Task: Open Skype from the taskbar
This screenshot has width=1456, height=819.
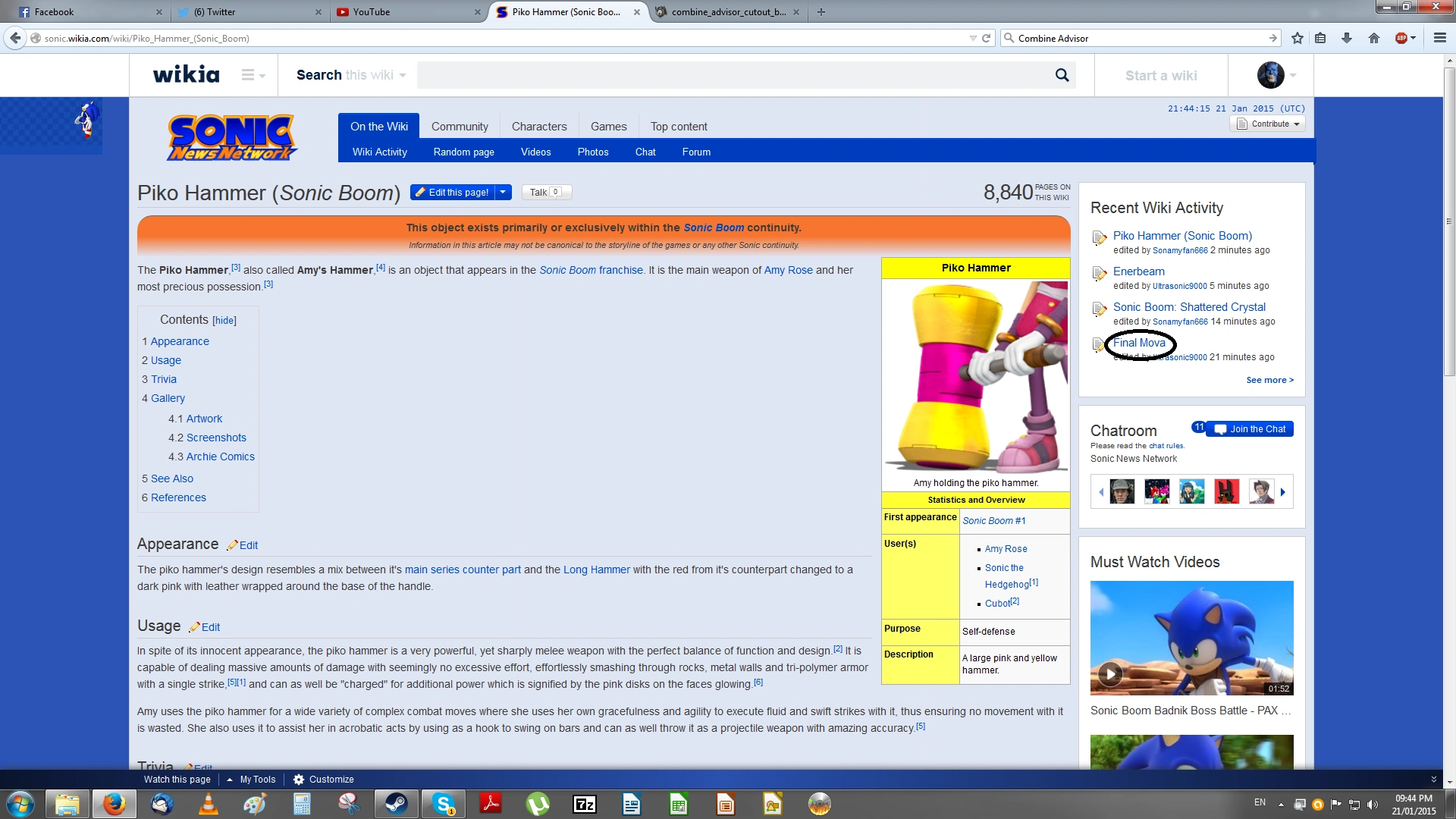Action: click(444, 804)
